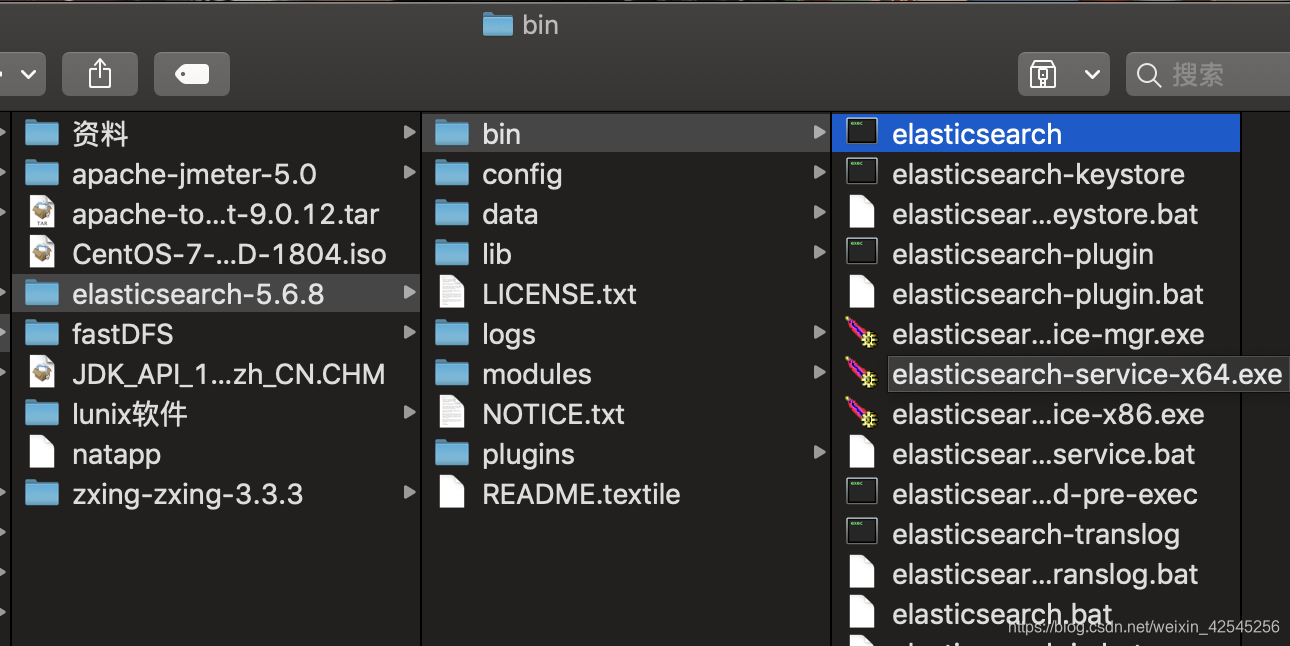The image size is (1290, 646).
Task: Click the LICENSE.txt file name
Action: click(559, 294)
